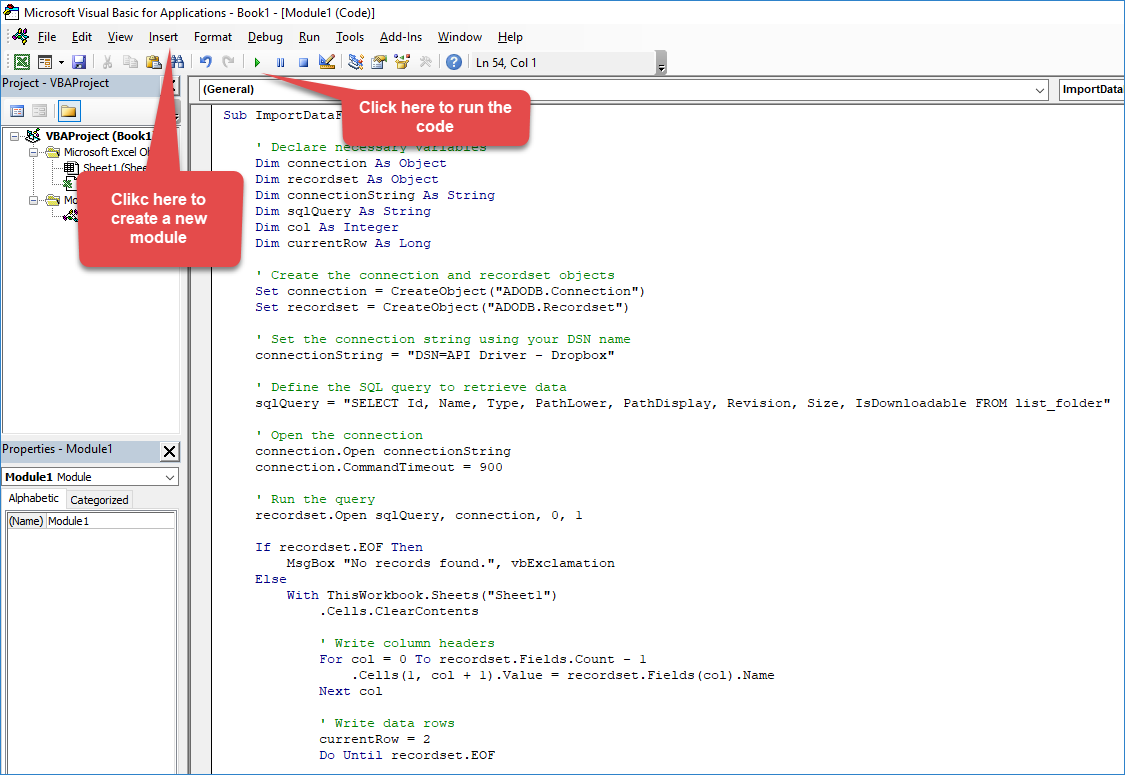Expand the Module1 Module properties dropdown
Image resolution: width=1125 pixels, height=775 pixels.
tap(169, 477)
